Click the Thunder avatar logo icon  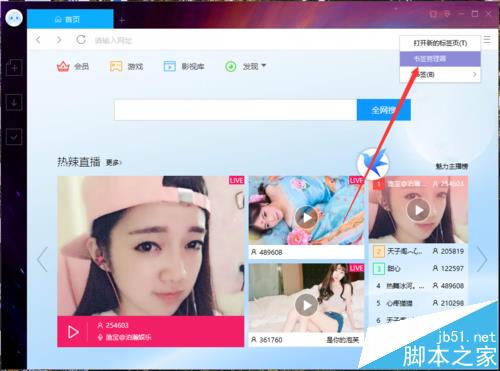[x=14, y=17]
